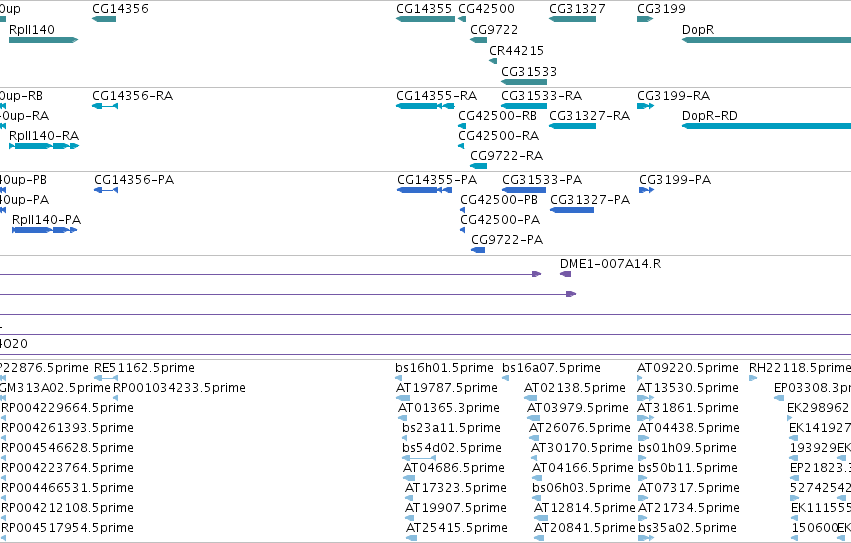Click the AT03979.5prime EST label

[x=578, y=408]
